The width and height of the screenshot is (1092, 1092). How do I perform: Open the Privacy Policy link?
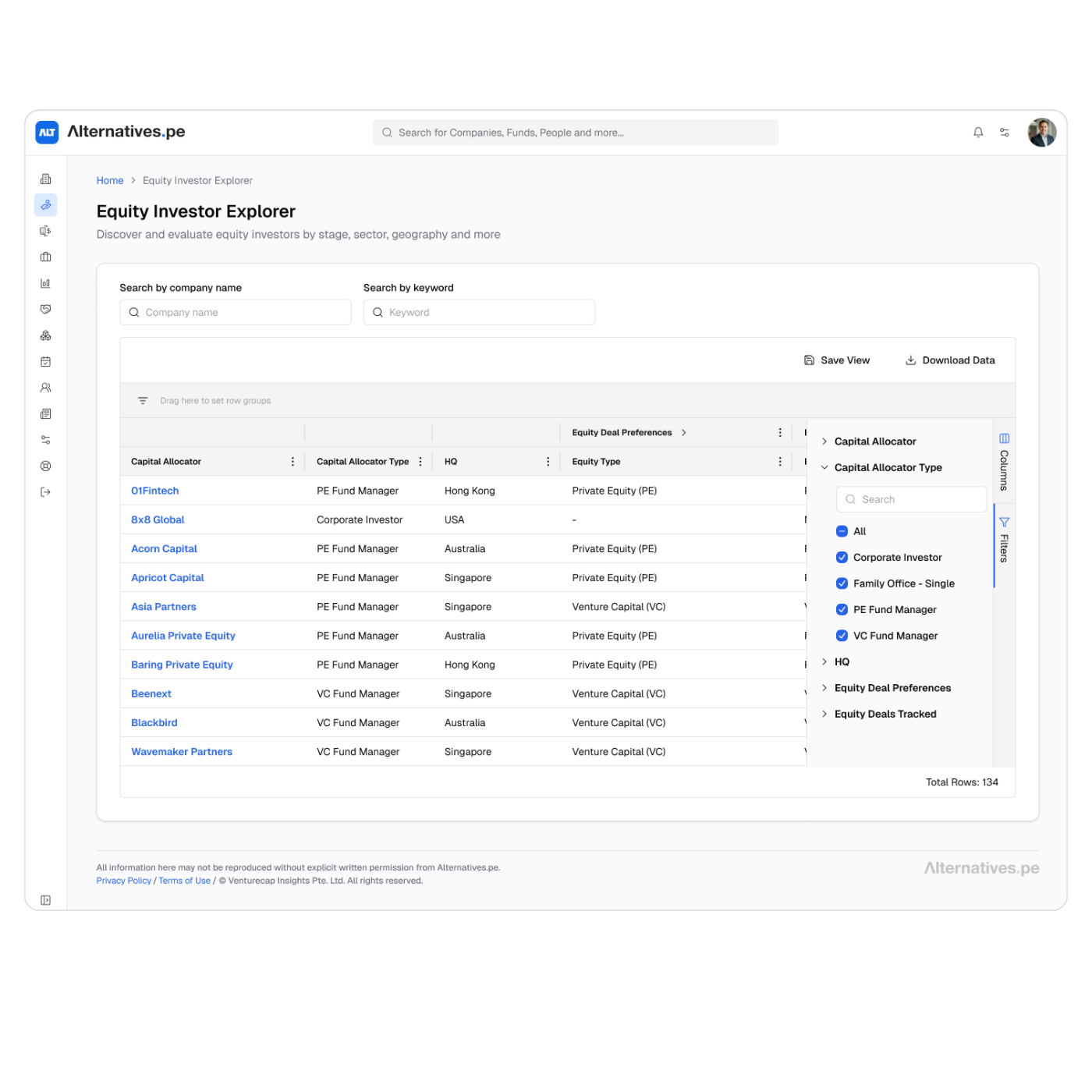coord(124,881)
